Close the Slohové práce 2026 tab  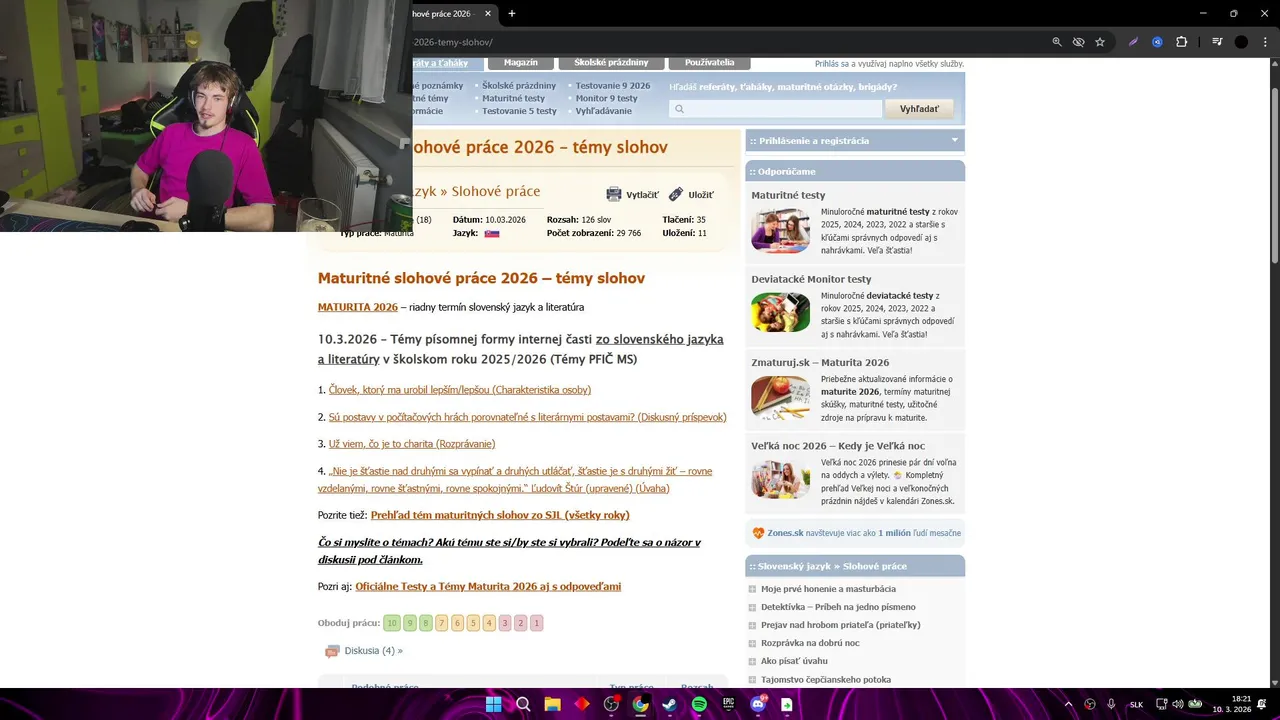click(x=488, y=14)
